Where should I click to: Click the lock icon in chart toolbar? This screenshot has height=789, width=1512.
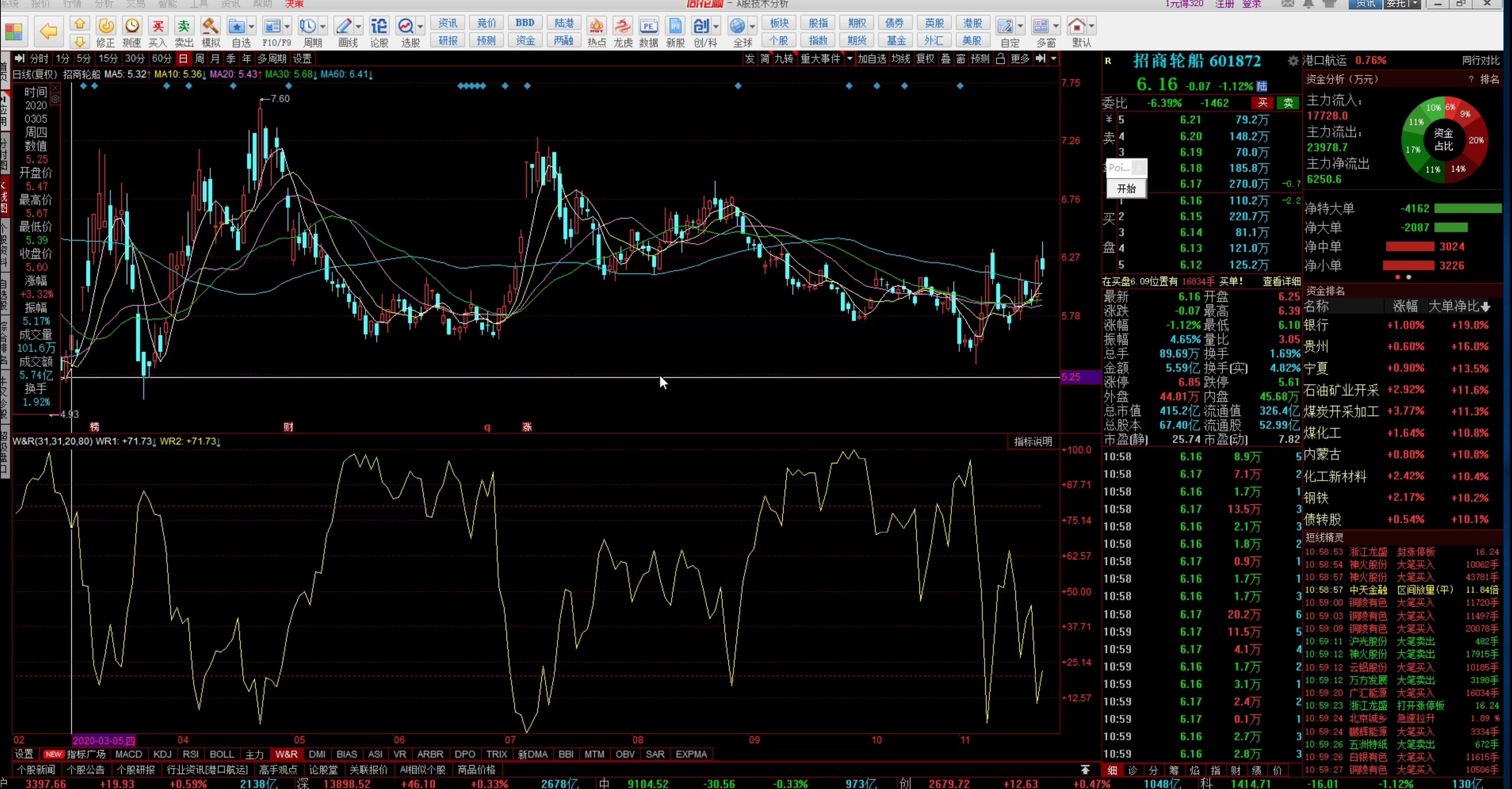point(1000,59)
